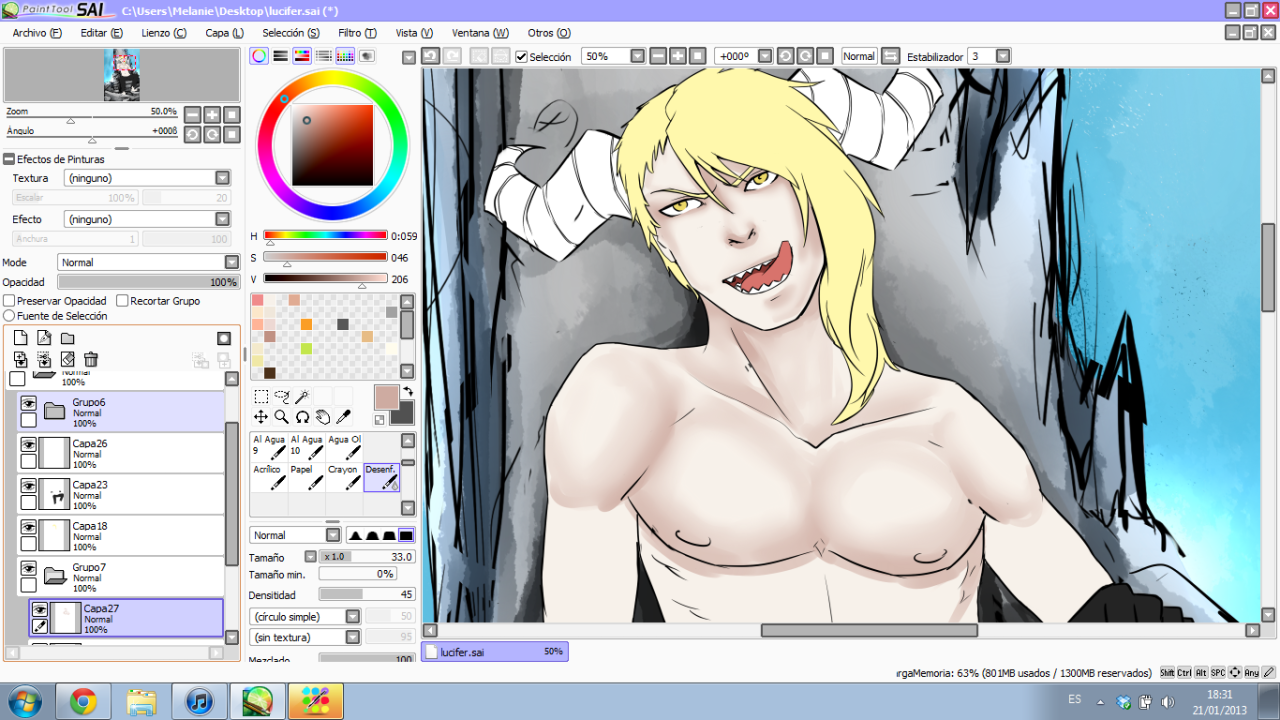Select flat brush edge shape
This screenshot has width=1280, height=720.
point(406,535)
